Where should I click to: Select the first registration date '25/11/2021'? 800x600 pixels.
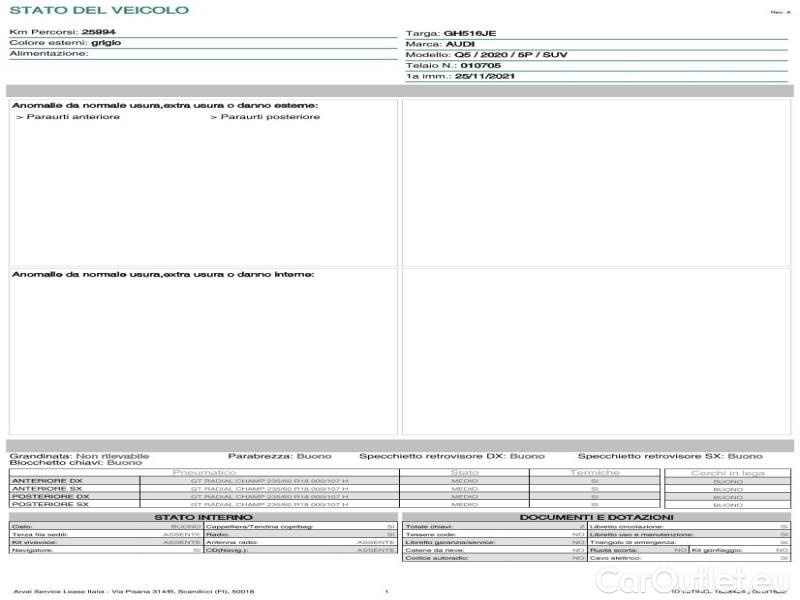point(485,77)
